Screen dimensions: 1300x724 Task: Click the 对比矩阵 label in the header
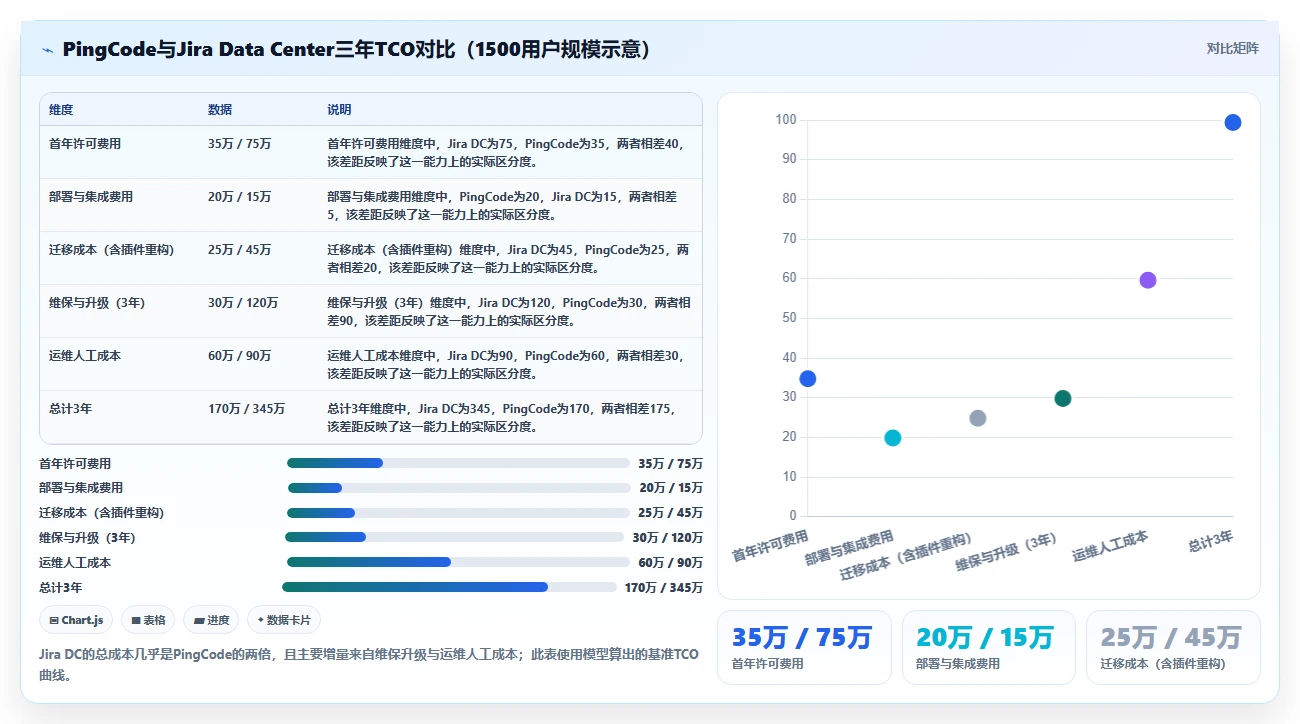click(x=1232, y=49)
